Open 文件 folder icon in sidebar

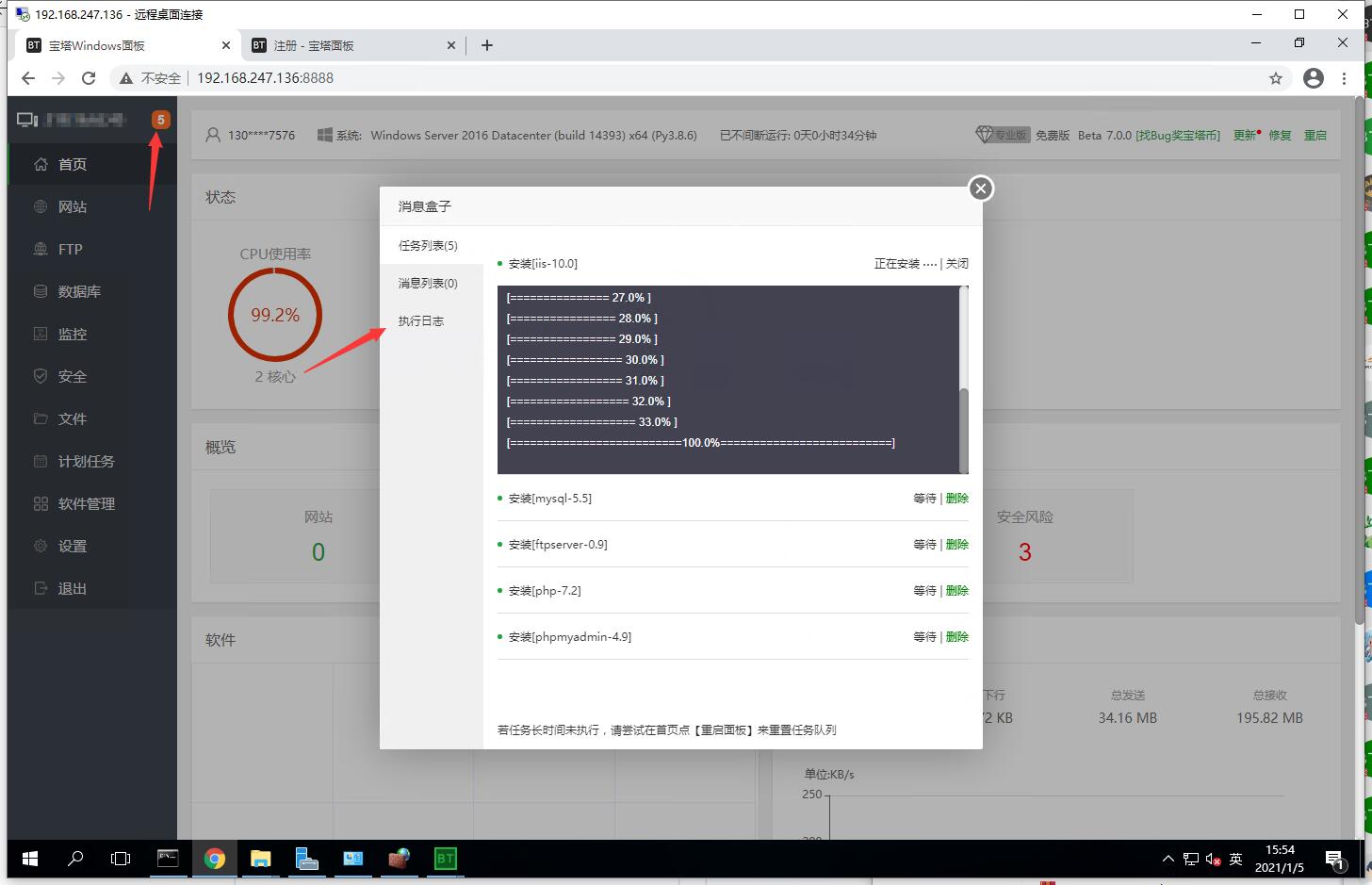tap(41, 418)
